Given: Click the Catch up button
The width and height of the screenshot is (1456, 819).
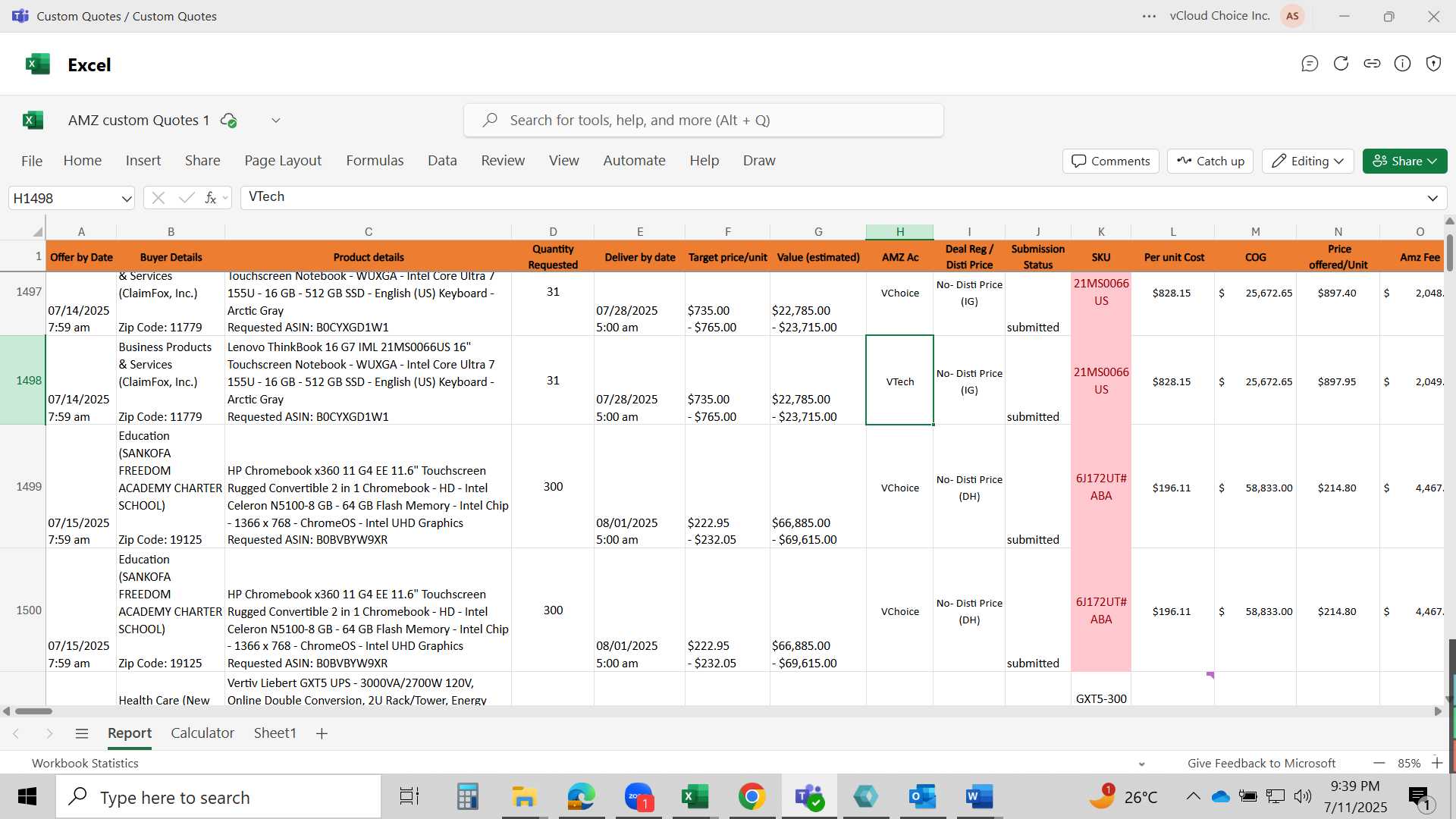Looking at the screenshot, I should point(1210,161).
